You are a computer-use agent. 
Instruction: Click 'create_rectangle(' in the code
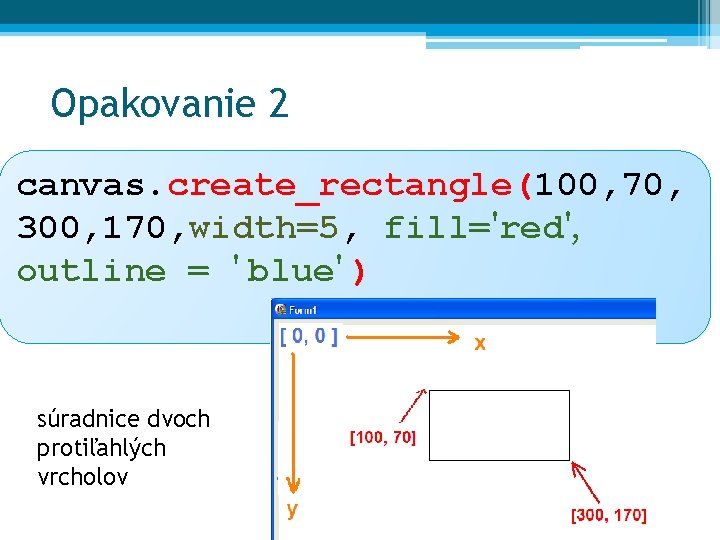point(350,186)
